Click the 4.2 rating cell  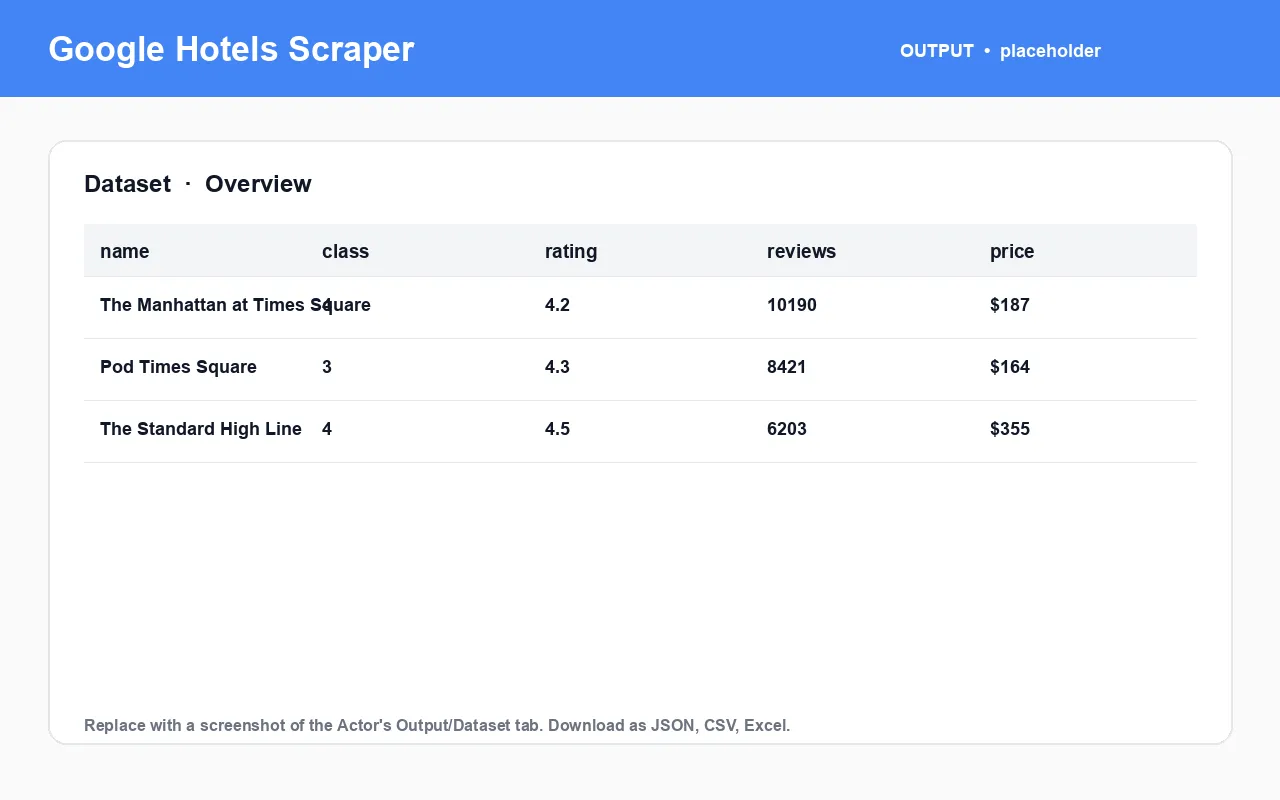pos(557,305)
